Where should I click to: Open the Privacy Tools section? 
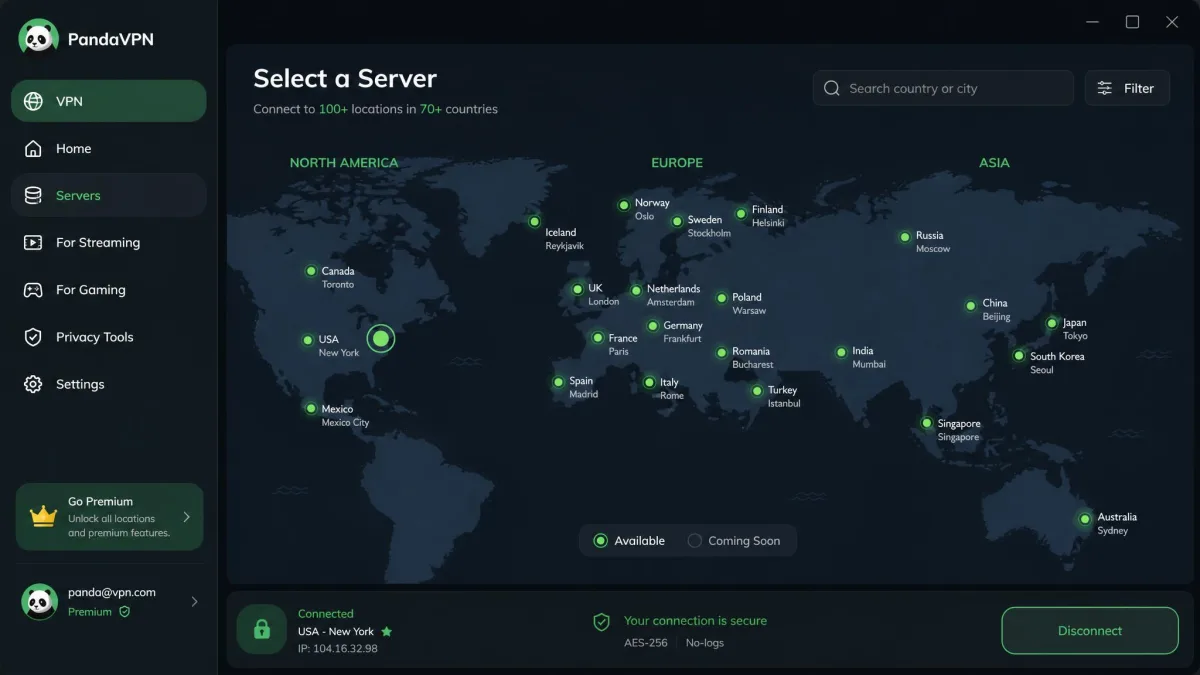tap(109, 337)
